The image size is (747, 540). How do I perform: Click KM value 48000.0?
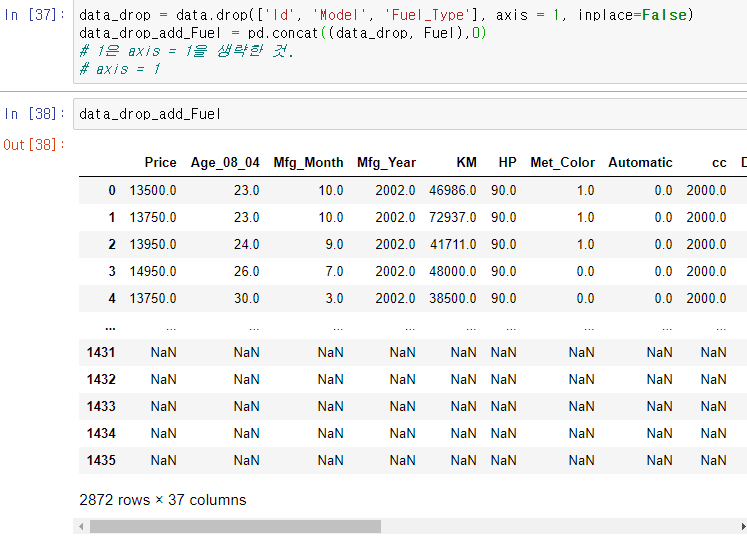(x=453, y=272)
